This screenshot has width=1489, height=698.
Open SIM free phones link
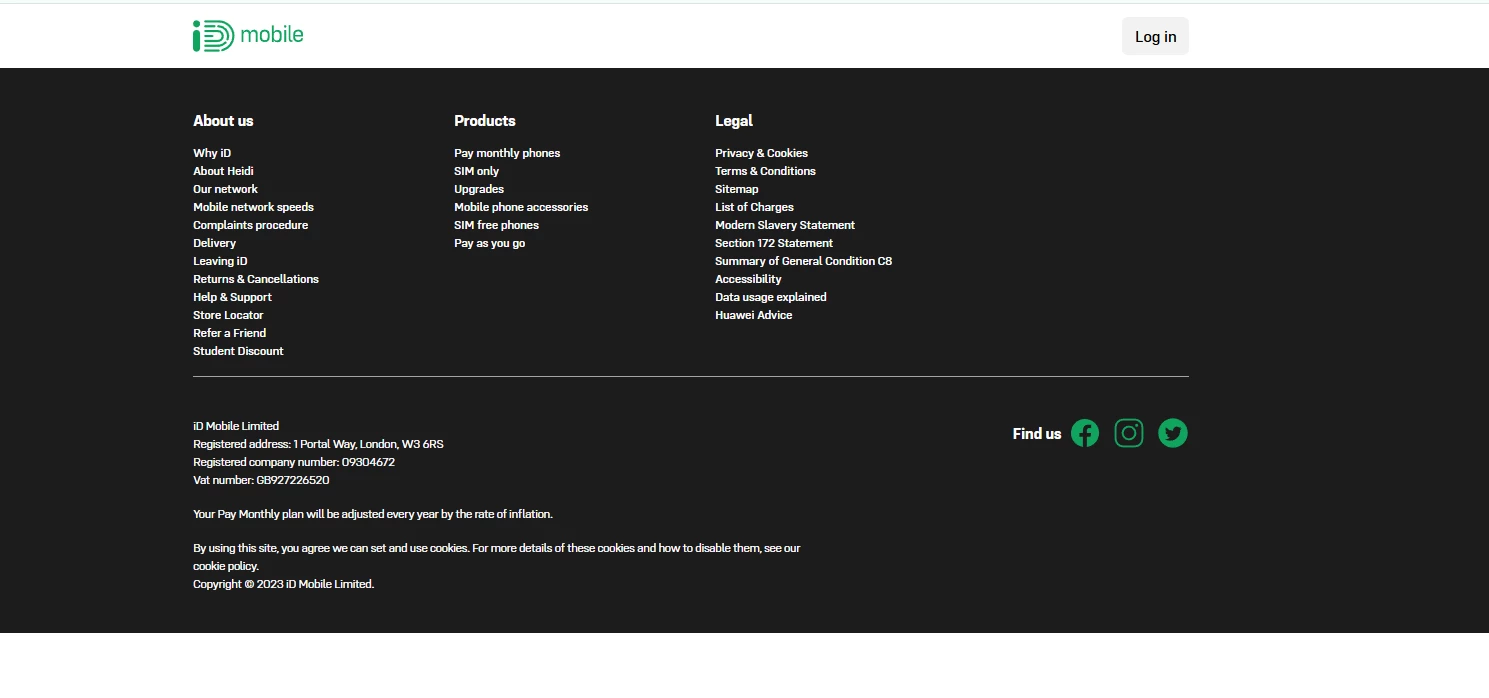tap(496, 225)
